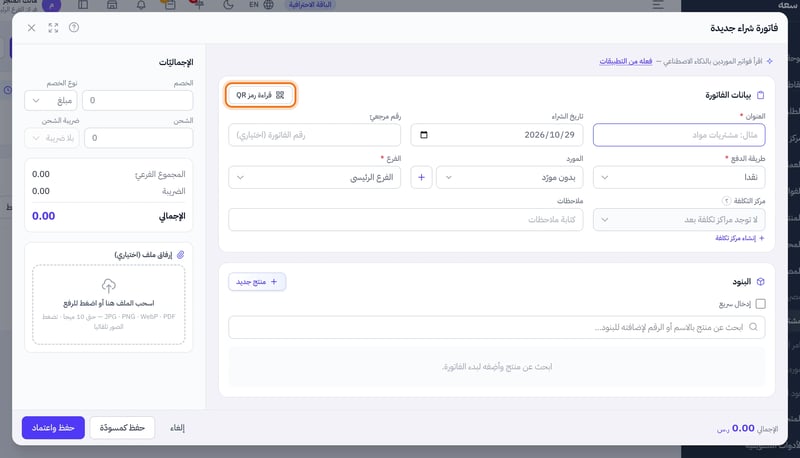This screenshot has width=800, height=458.
Task: Click the AI sparkle icon in the banner
Action: click(x=769, y=61)
